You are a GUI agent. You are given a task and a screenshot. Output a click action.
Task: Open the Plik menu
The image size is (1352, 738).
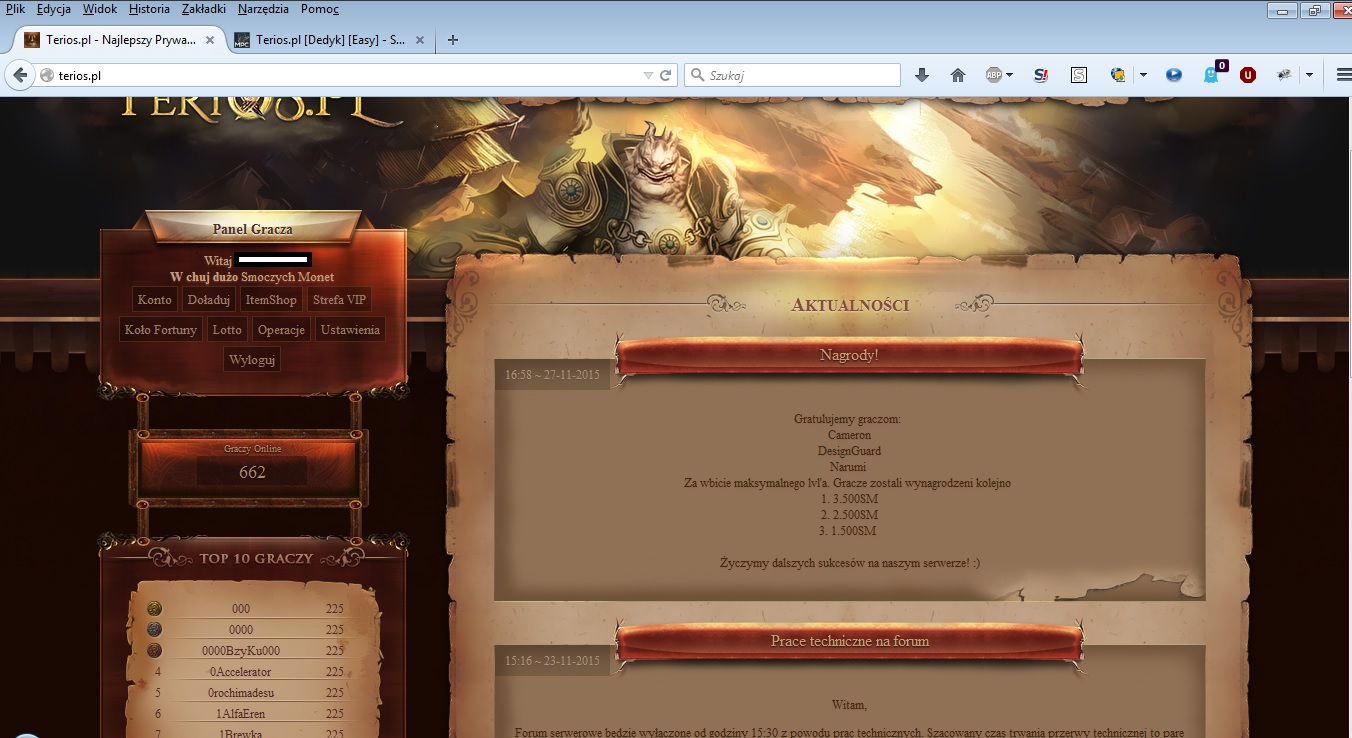pyautogui.click(x=15, y=9)
